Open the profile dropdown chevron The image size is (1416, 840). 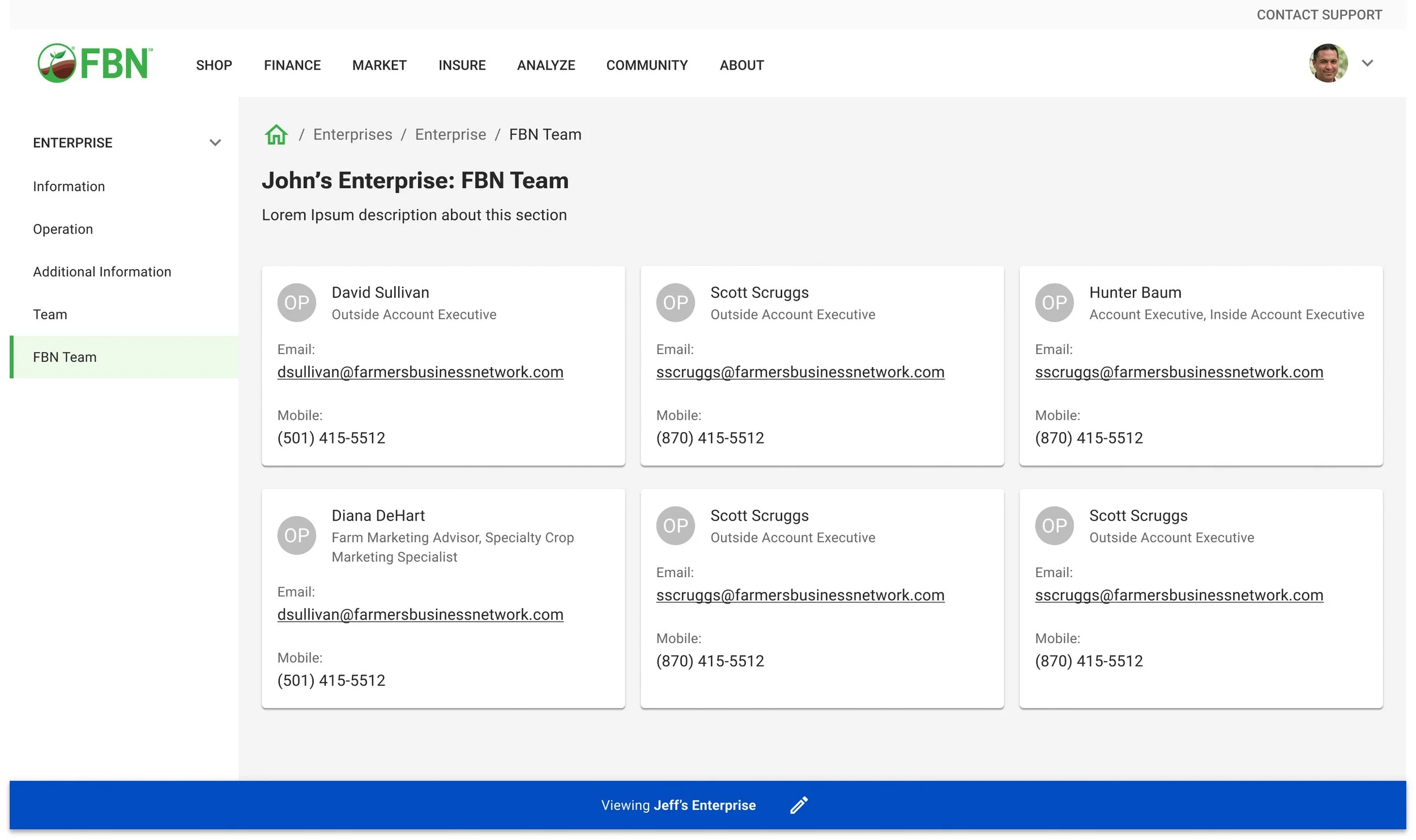[x=1367, y=63]
